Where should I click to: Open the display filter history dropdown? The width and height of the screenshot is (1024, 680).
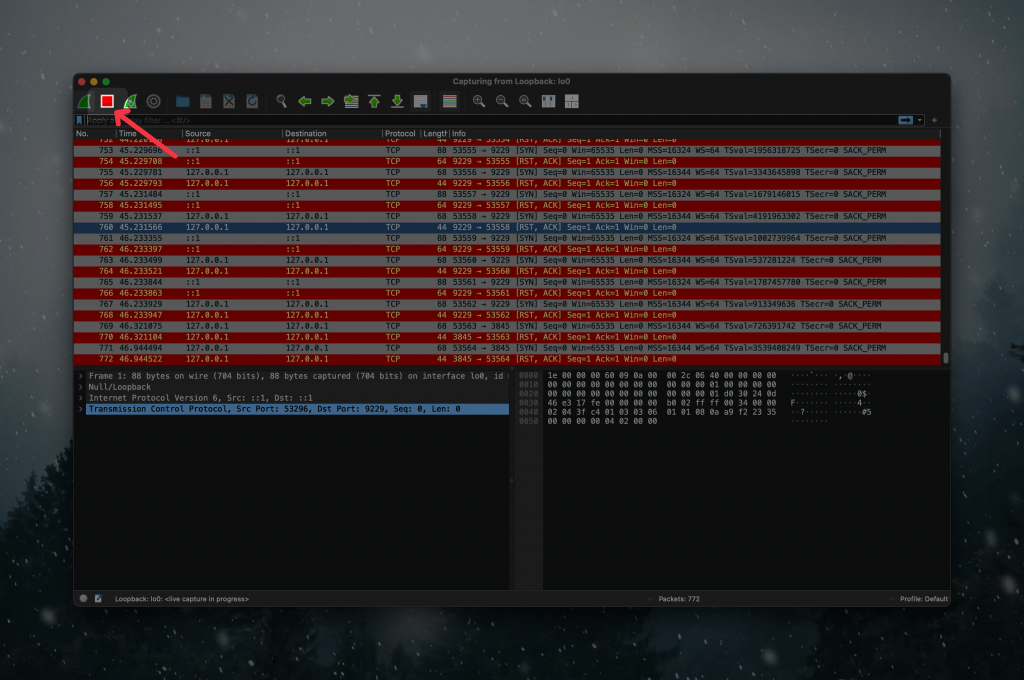click(920, 120)
